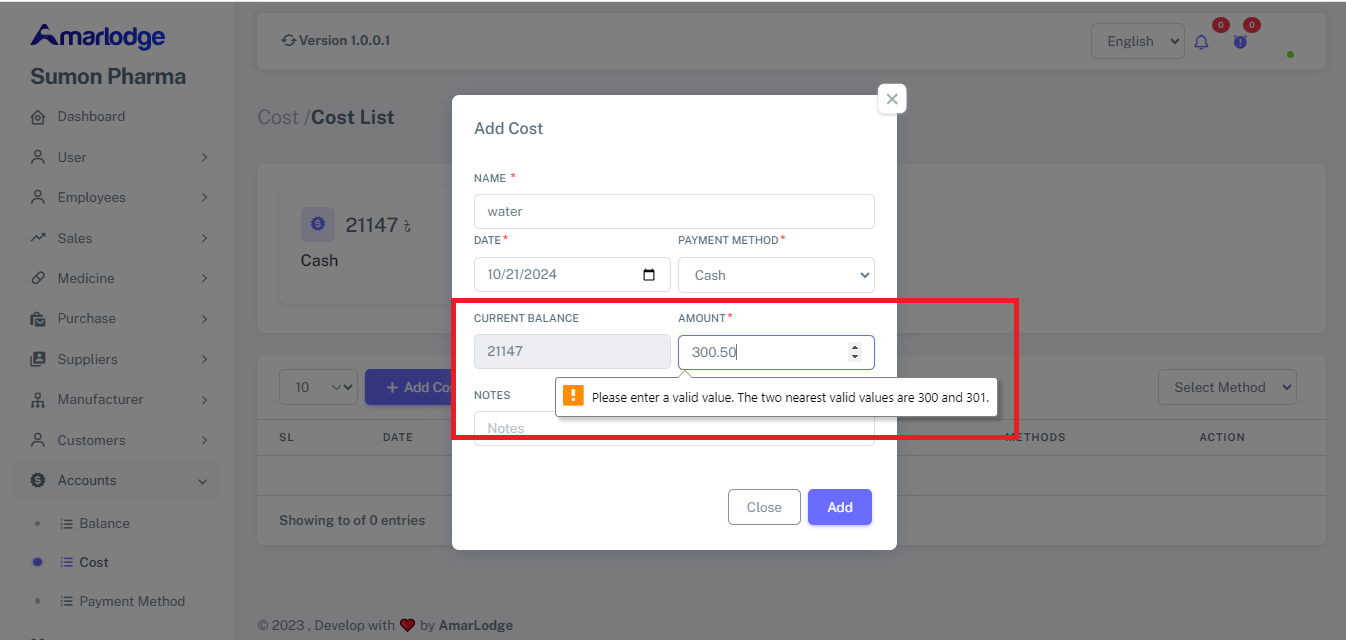Close the Add Cost dialog with X

coord(891,99)
